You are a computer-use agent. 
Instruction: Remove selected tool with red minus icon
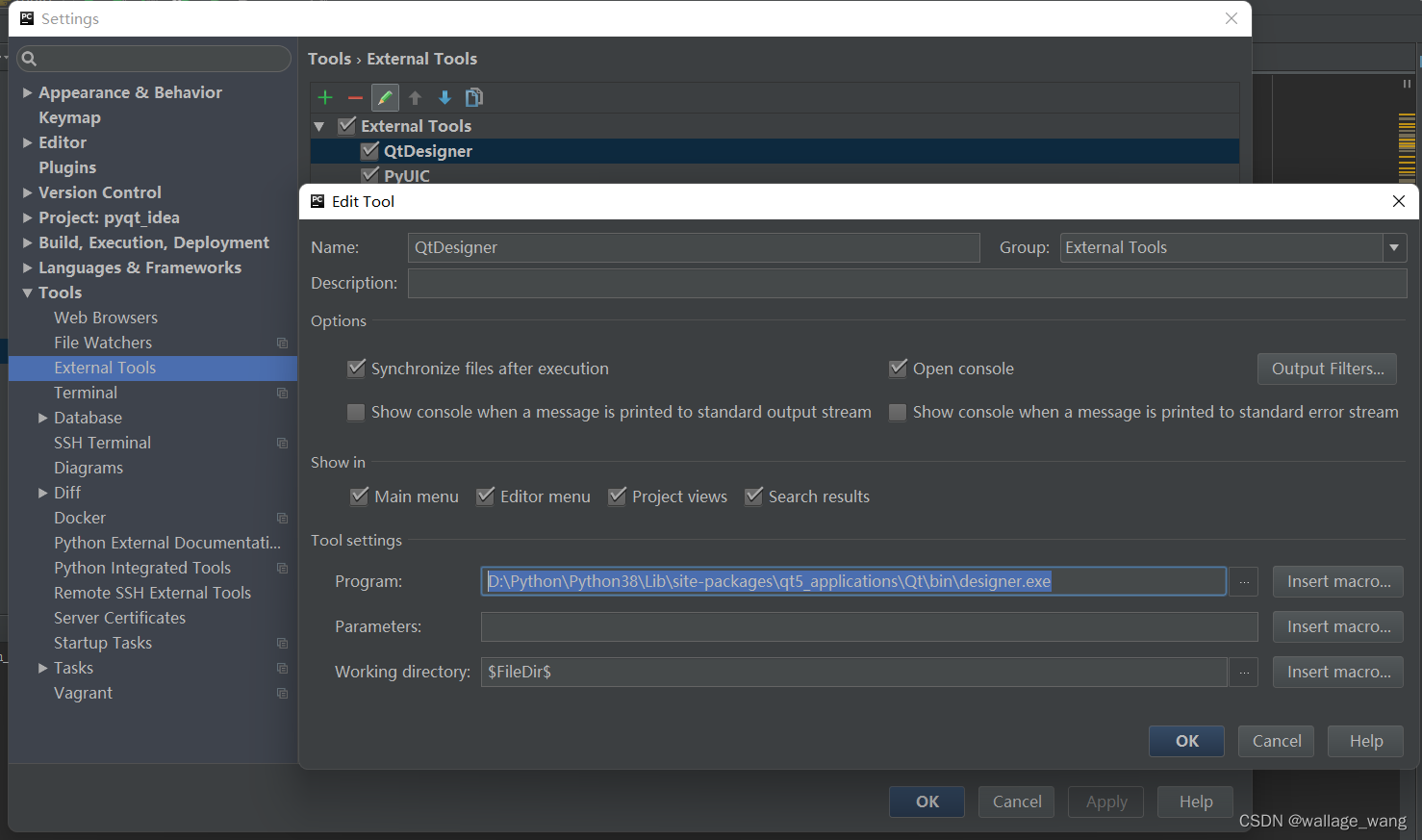(355, 97)
